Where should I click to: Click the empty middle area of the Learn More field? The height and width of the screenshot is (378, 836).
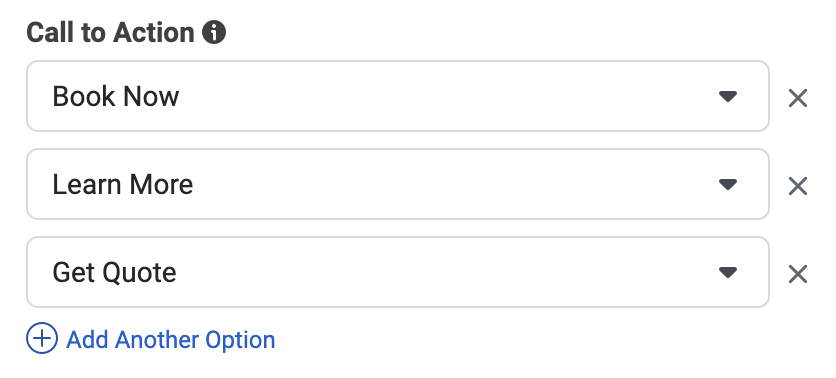coord(453,184)
